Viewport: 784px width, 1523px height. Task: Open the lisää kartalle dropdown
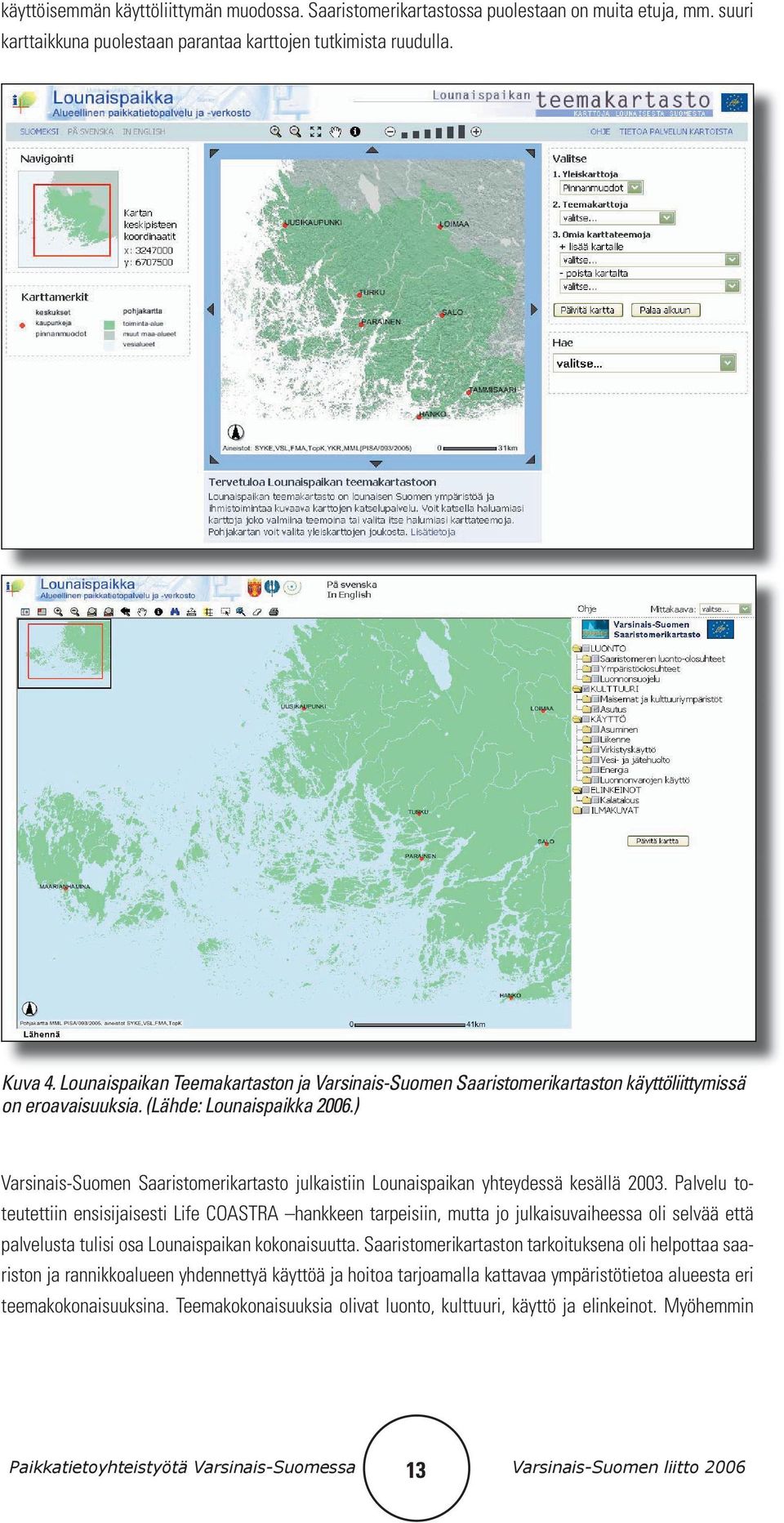650,260
